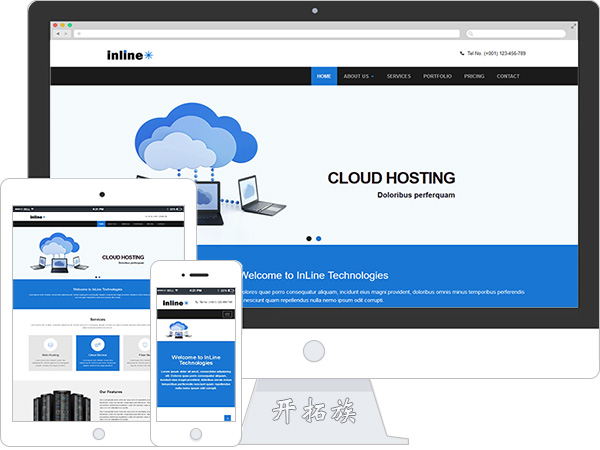Click the Doloribus perferquam subtitle

[416, 195]
